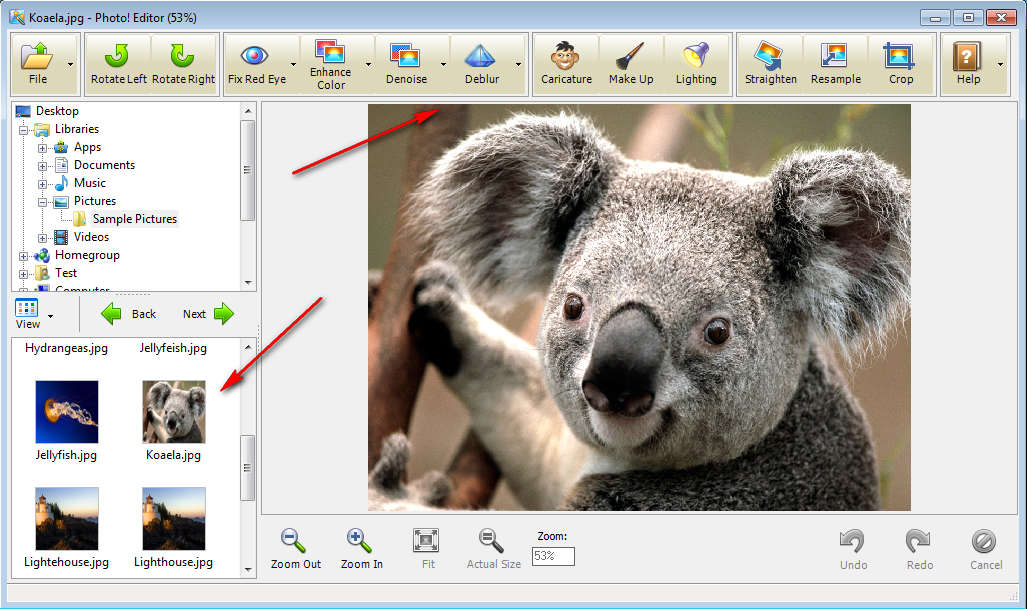
Task: Choose the Straighten tool
Action: point(770,64)
